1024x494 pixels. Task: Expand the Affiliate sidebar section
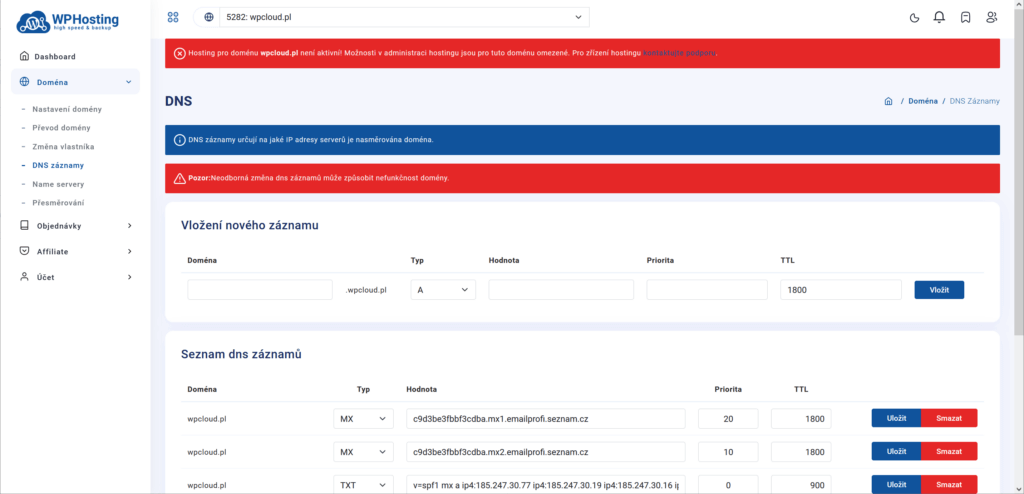(76, 251)
